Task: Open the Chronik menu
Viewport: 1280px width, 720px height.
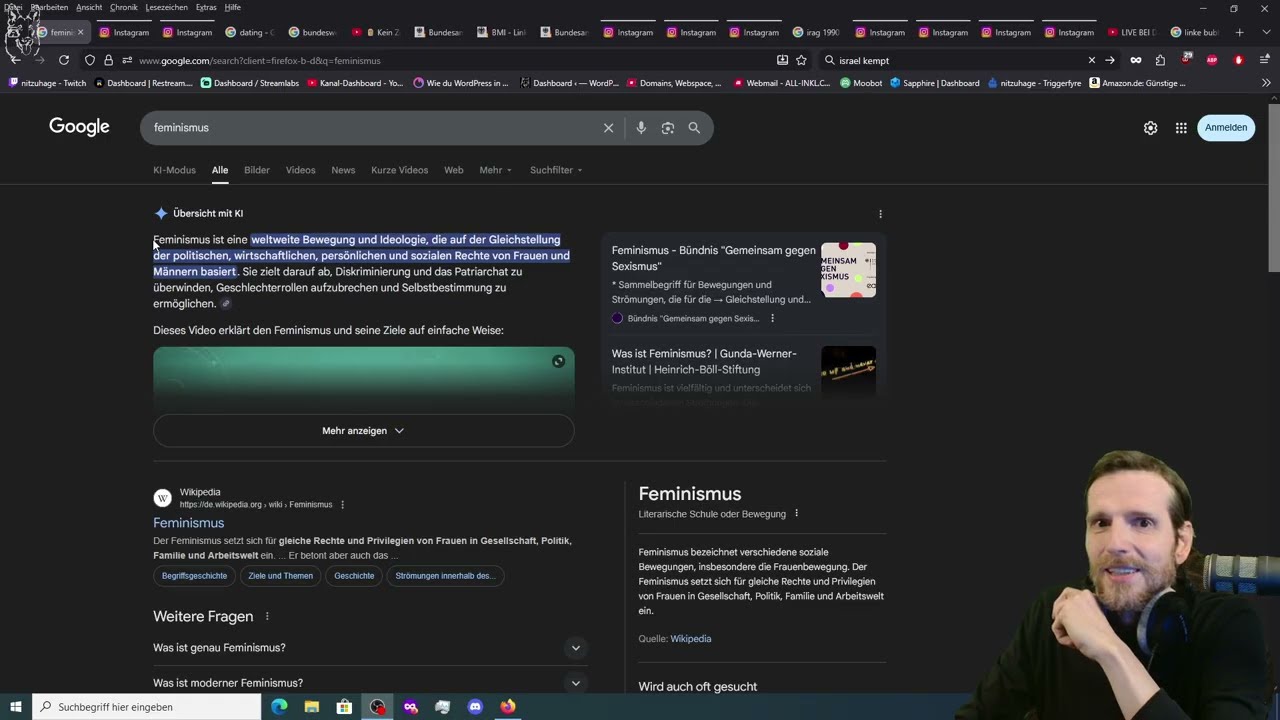Action: 124,7
